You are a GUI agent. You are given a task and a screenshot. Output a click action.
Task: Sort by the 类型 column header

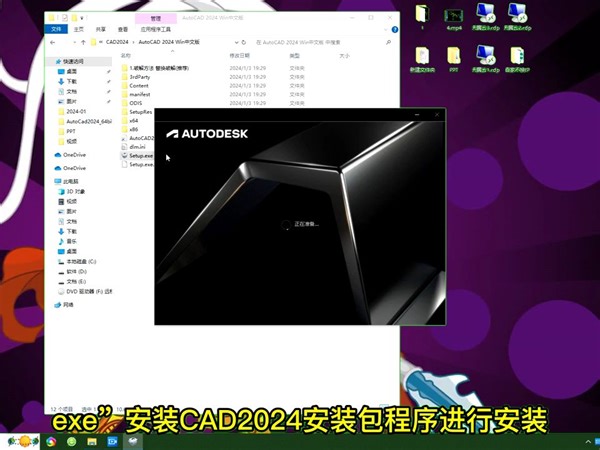pyautogui.click(x=294, y=56)
